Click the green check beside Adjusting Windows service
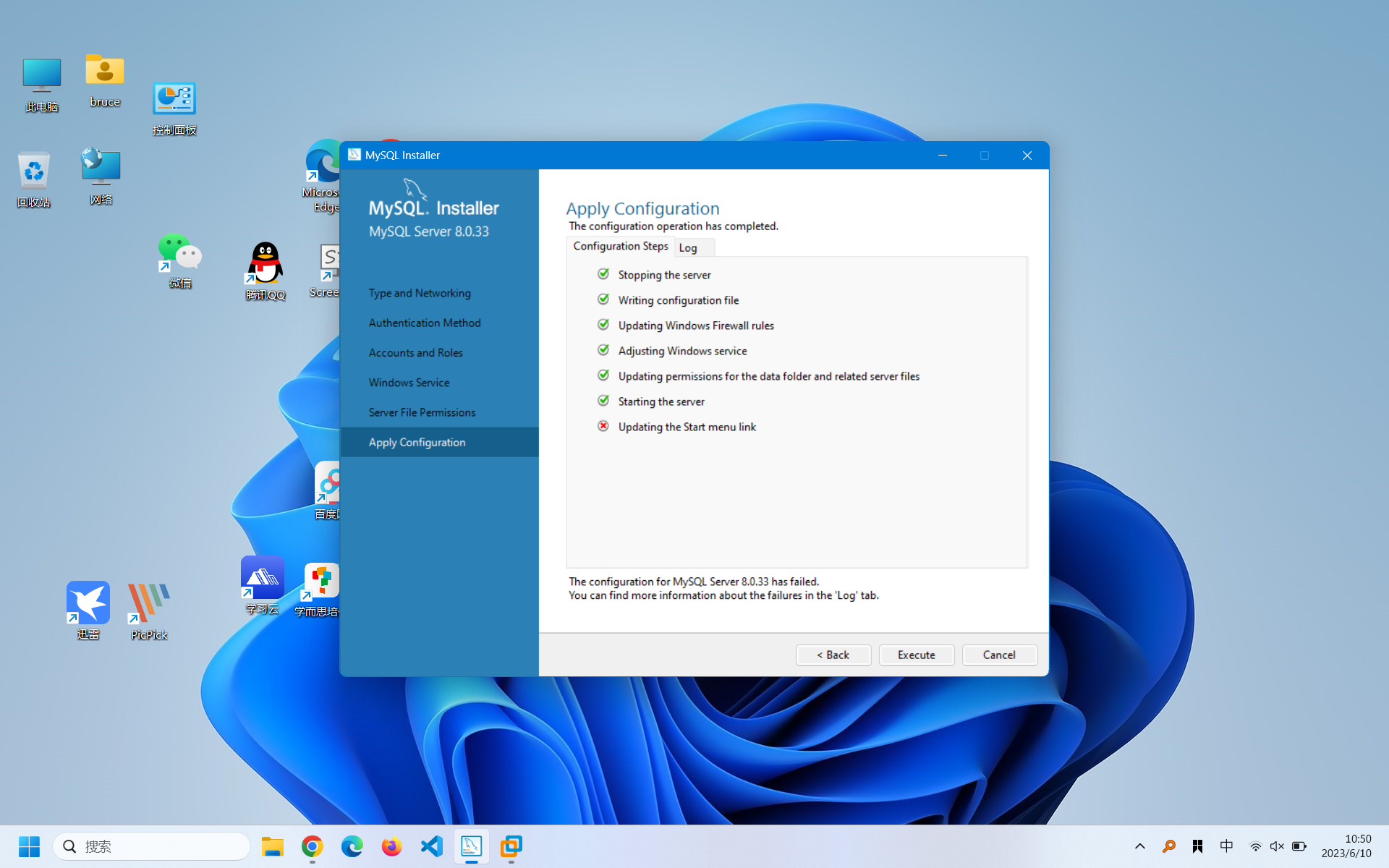 coord(603,350)
